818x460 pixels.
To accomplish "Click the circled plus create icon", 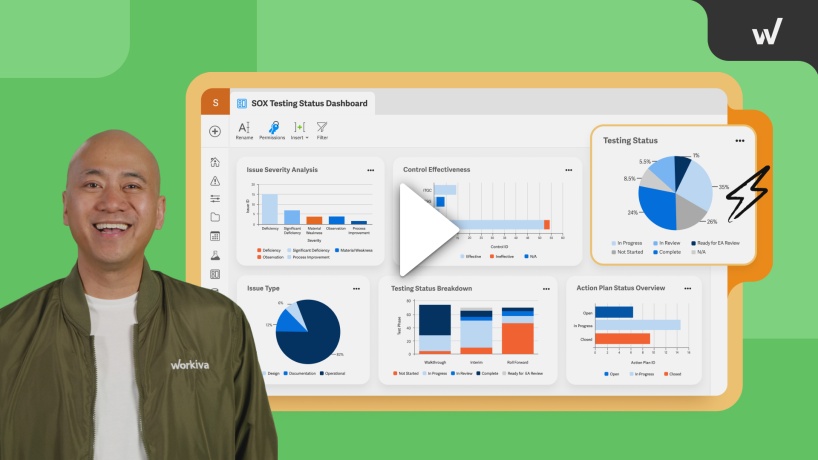I will 215,131.
